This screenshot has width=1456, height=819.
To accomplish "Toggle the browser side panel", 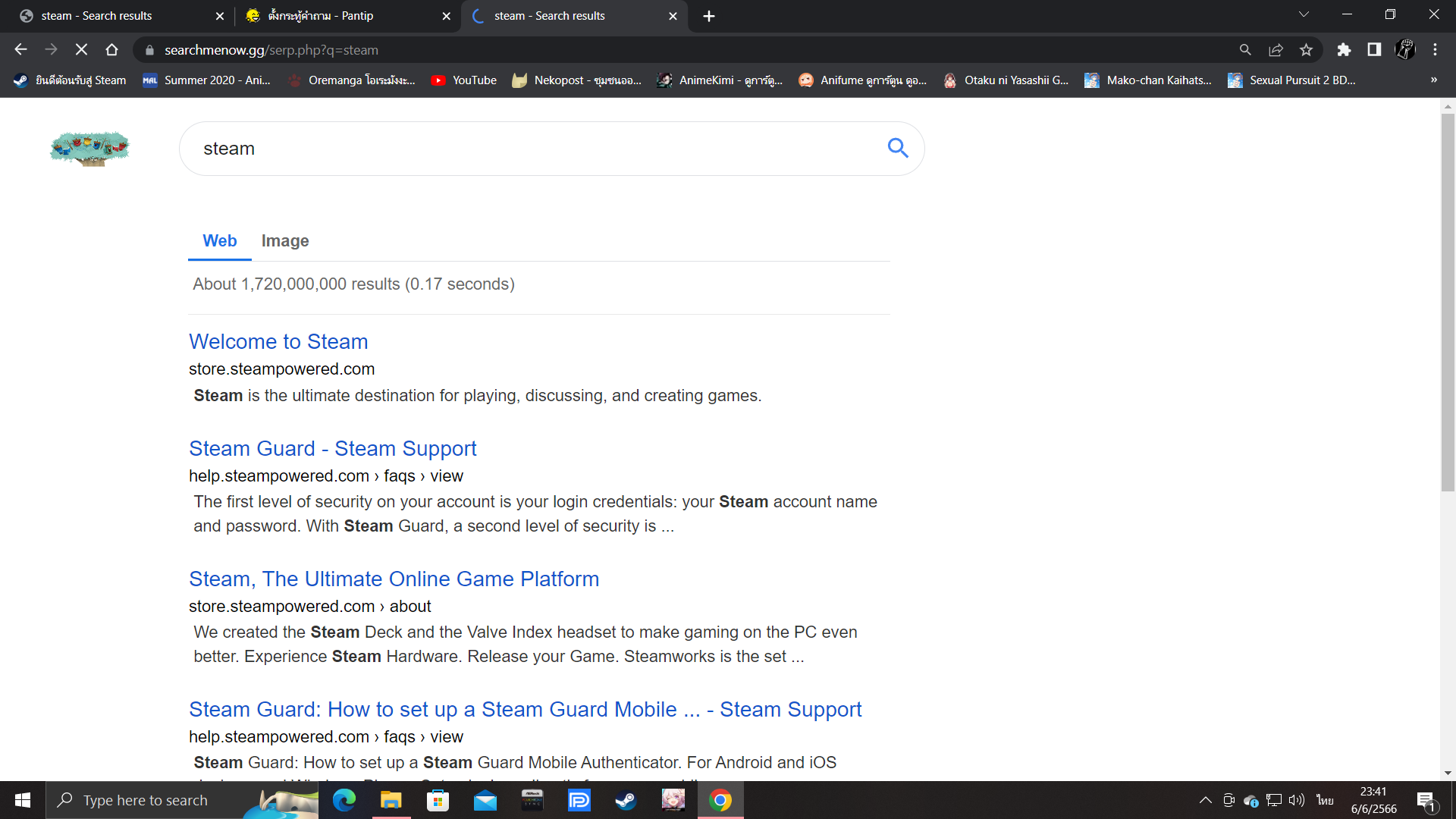I will tap(1374, 50).
